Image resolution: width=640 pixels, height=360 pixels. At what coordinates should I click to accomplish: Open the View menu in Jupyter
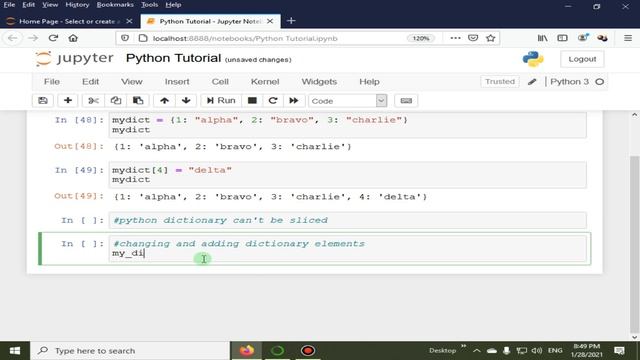pyautogui.click(x=131, y=82)
